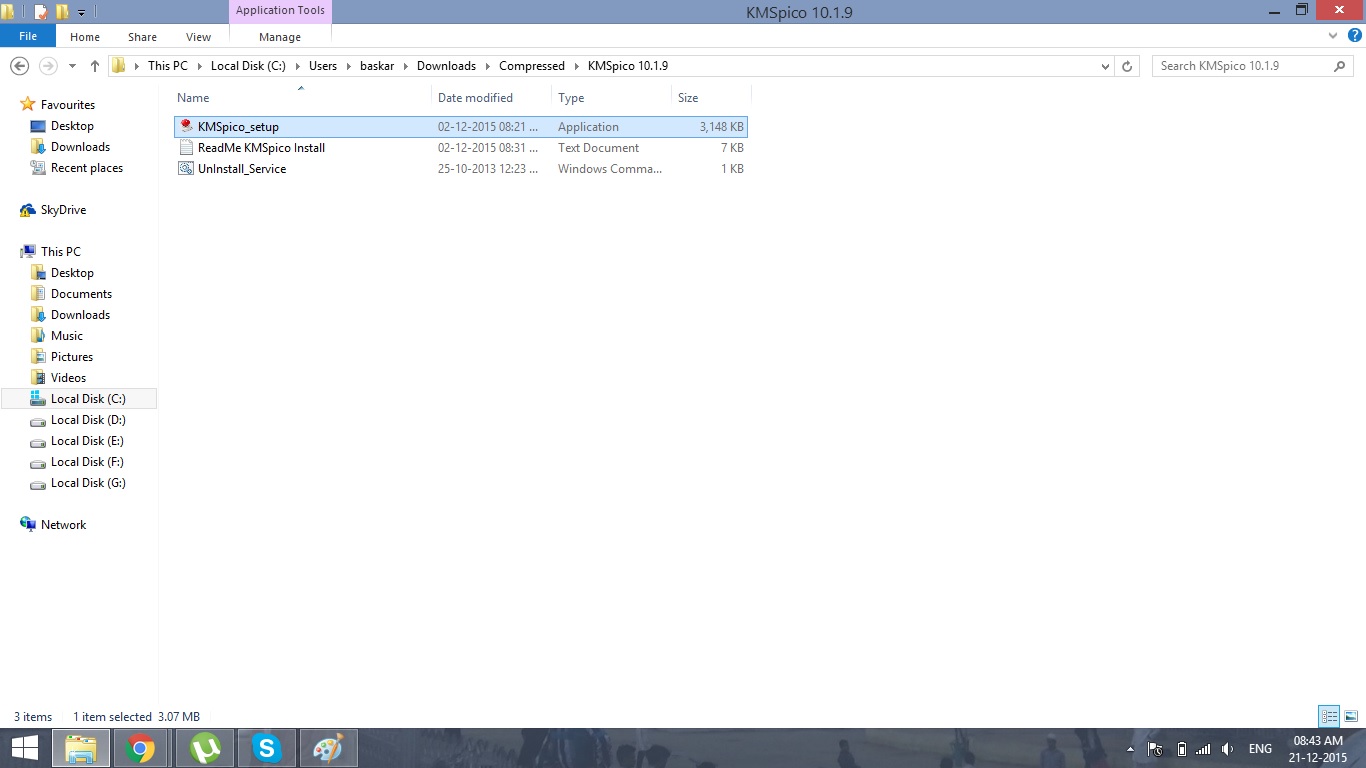This screenshot has width=1366, height=768.
Task: Switch to Large icons view layout
Action: tap(1351, 716)
